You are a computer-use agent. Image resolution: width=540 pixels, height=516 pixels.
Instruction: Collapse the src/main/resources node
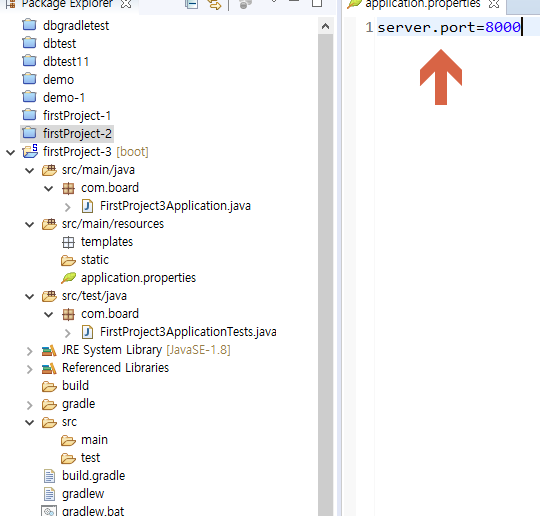[30, 224]
